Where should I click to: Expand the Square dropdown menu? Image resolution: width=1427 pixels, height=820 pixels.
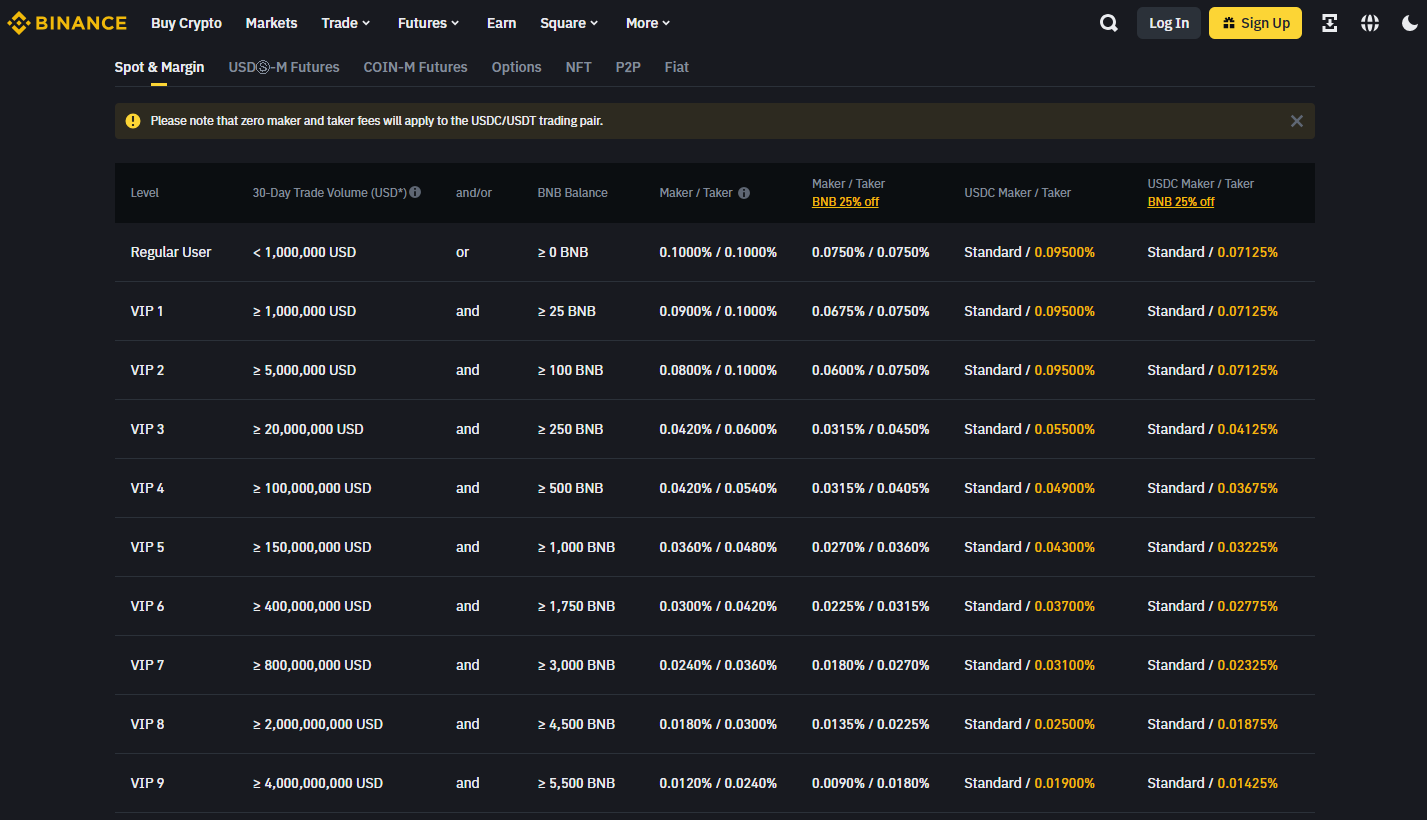(x=569, y=23)
